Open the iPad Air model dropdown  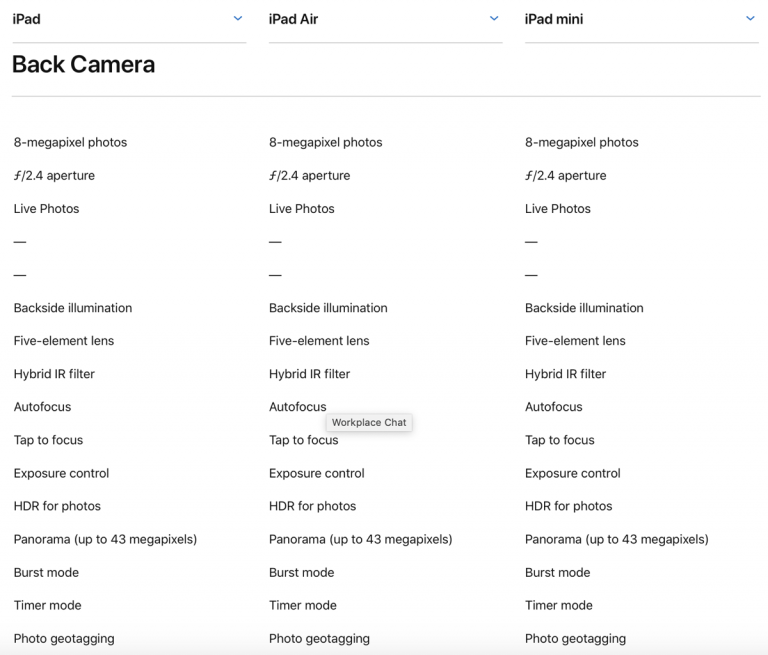(x=385, y=19)
